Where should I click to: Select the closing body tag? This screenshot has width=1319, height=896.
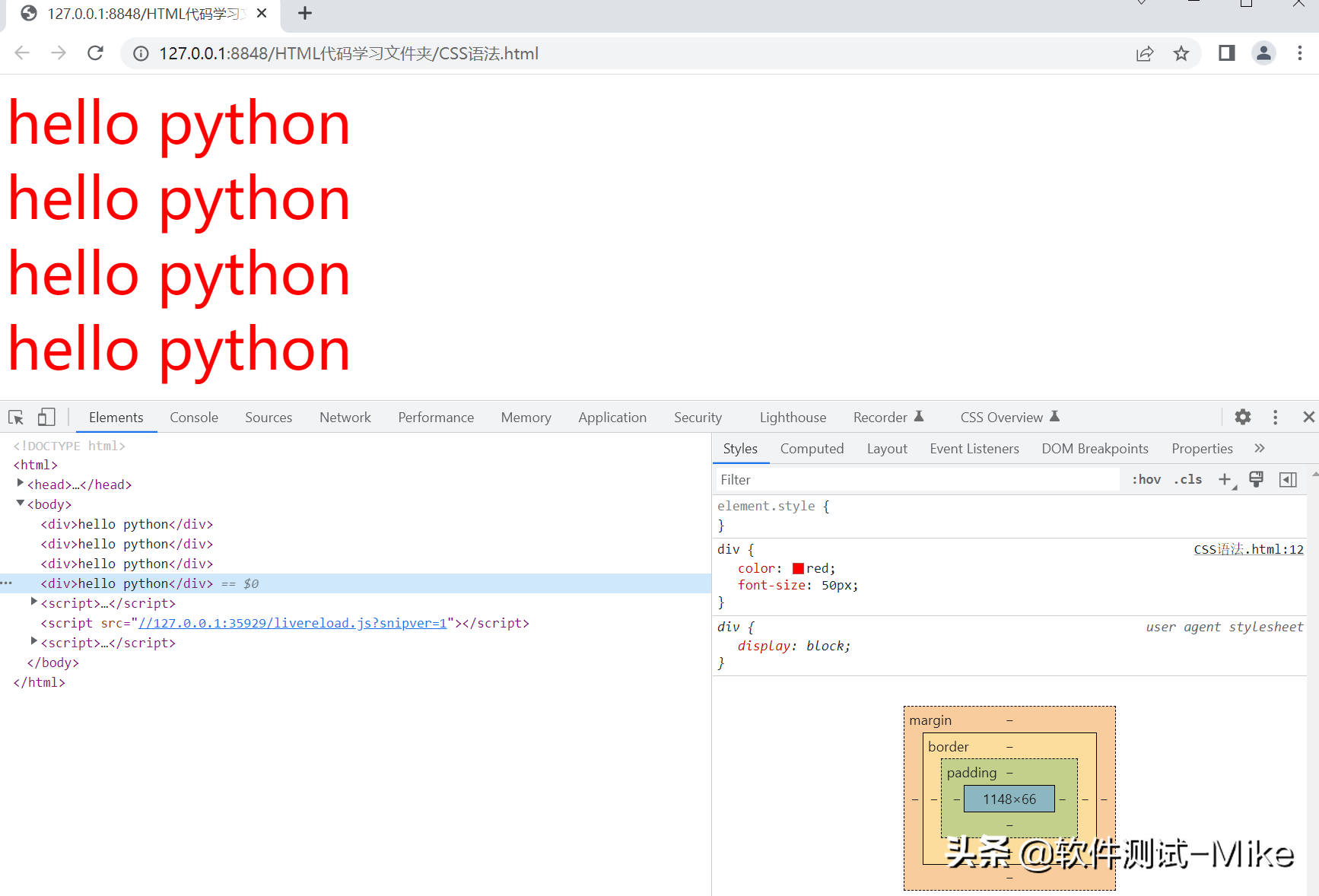pyautogui.click(x=53, y=662)
